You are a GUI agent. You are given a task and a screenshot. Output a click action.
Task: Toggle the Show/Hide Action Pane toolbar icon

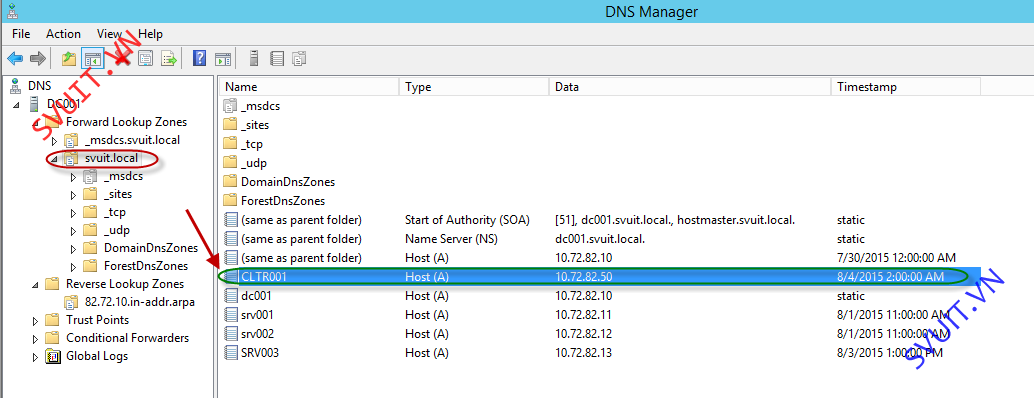click(x=224, y=59)
